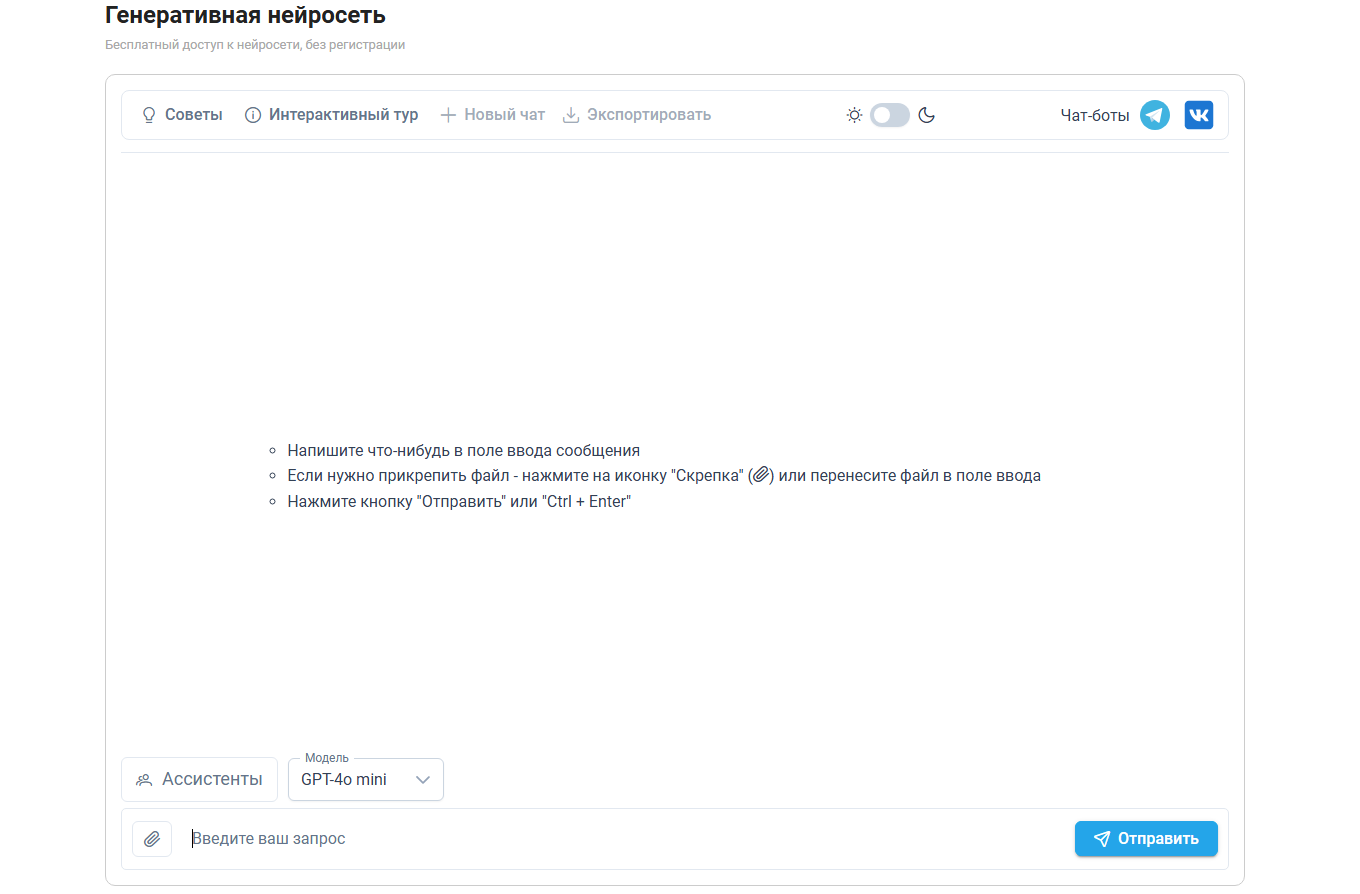
Task: Expand the model list chevron arrow
Action: [x=423, y=780]
